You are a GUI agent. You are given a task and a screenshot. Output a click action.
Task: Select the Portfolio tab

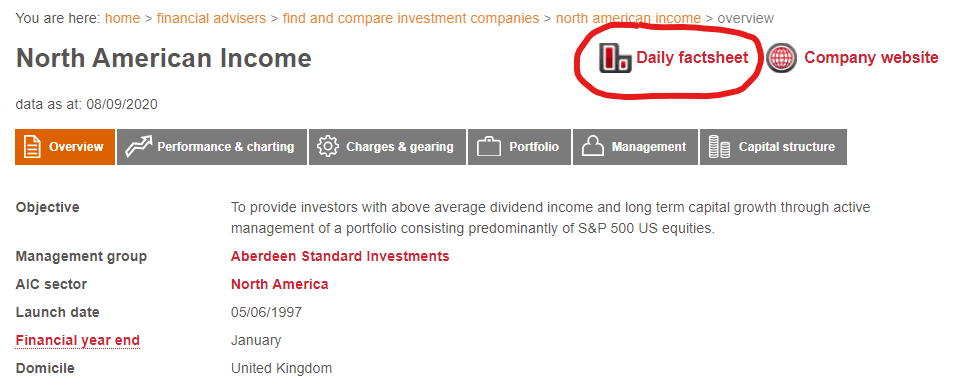tap(519, 147)
